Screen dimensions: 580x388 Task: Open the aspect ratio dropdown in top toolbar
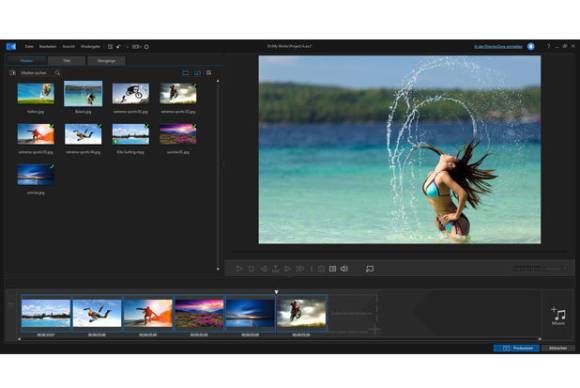[136, 47]
